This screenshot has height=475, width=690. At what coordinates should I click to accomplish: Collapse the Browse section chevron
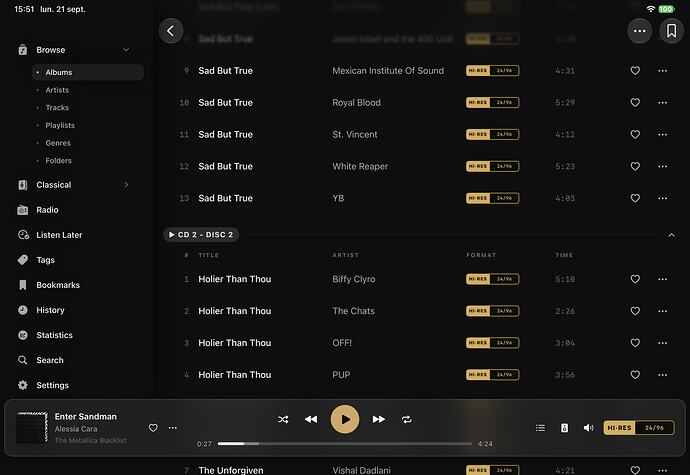(126, 50)
